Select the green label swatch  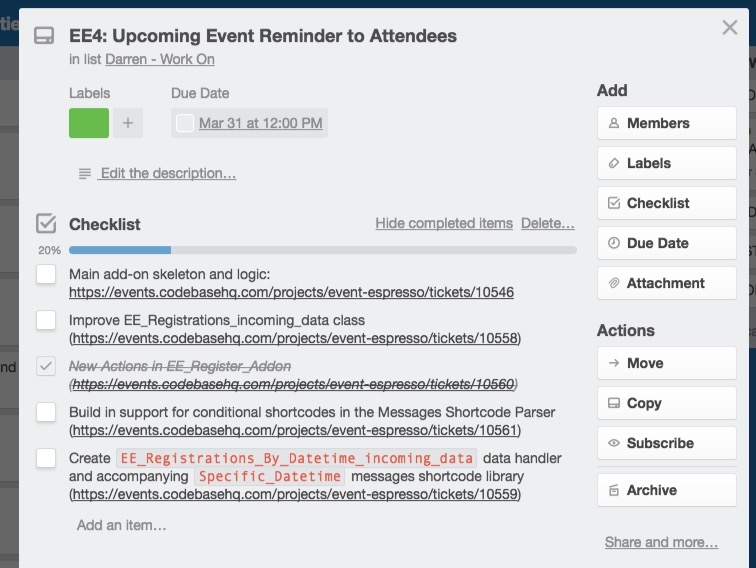89,123
